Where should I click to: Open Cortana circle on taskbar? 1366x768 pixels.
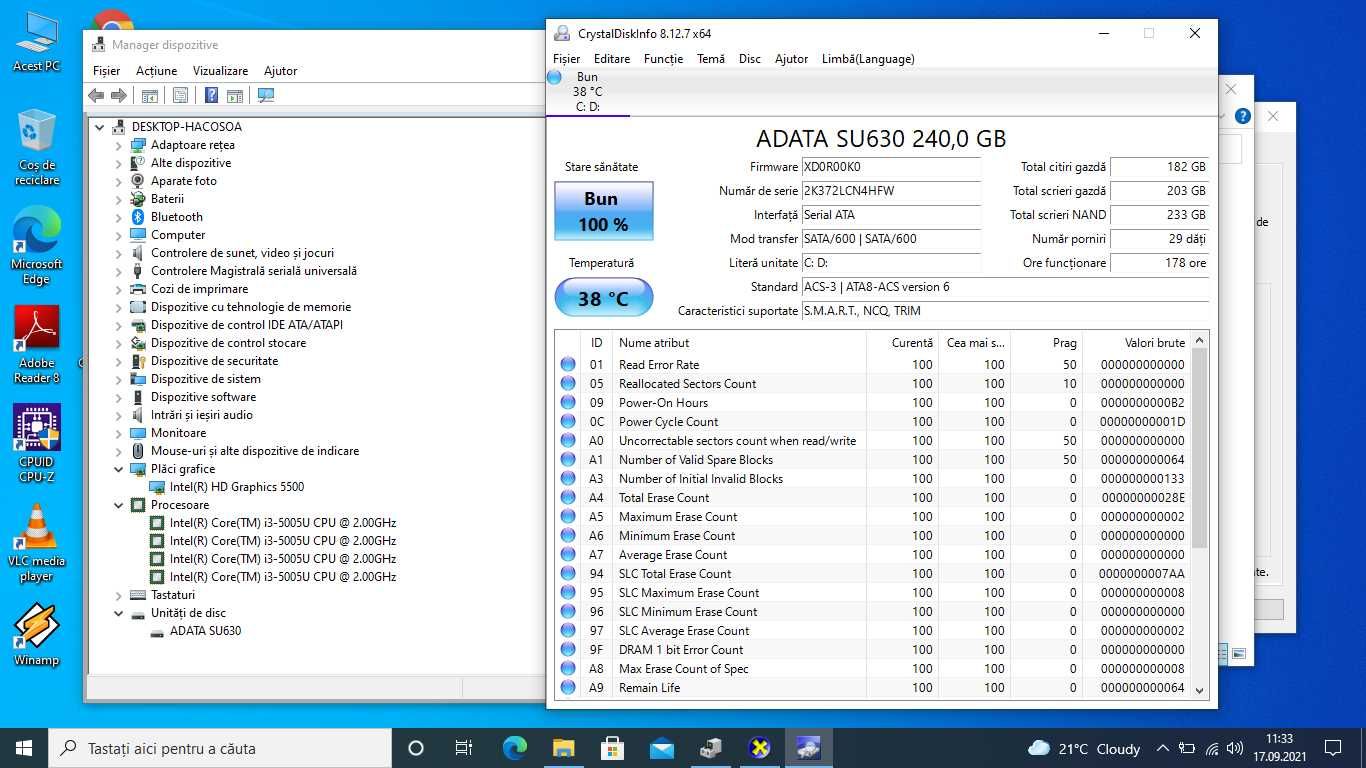point(416,748)
